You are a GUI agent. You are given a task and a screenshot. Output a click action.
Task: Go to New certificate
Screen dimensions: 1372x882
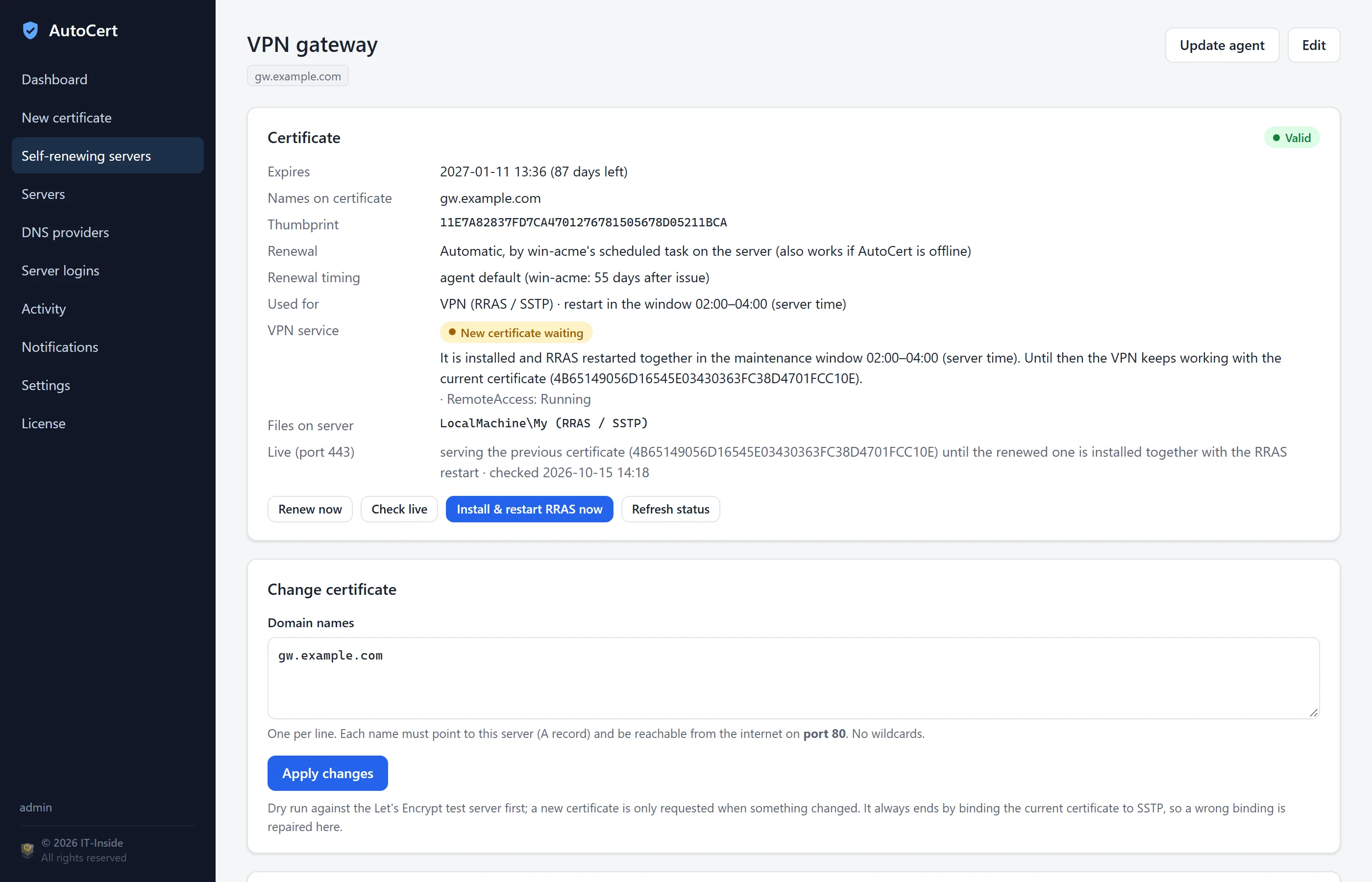[x=108, y=118]
